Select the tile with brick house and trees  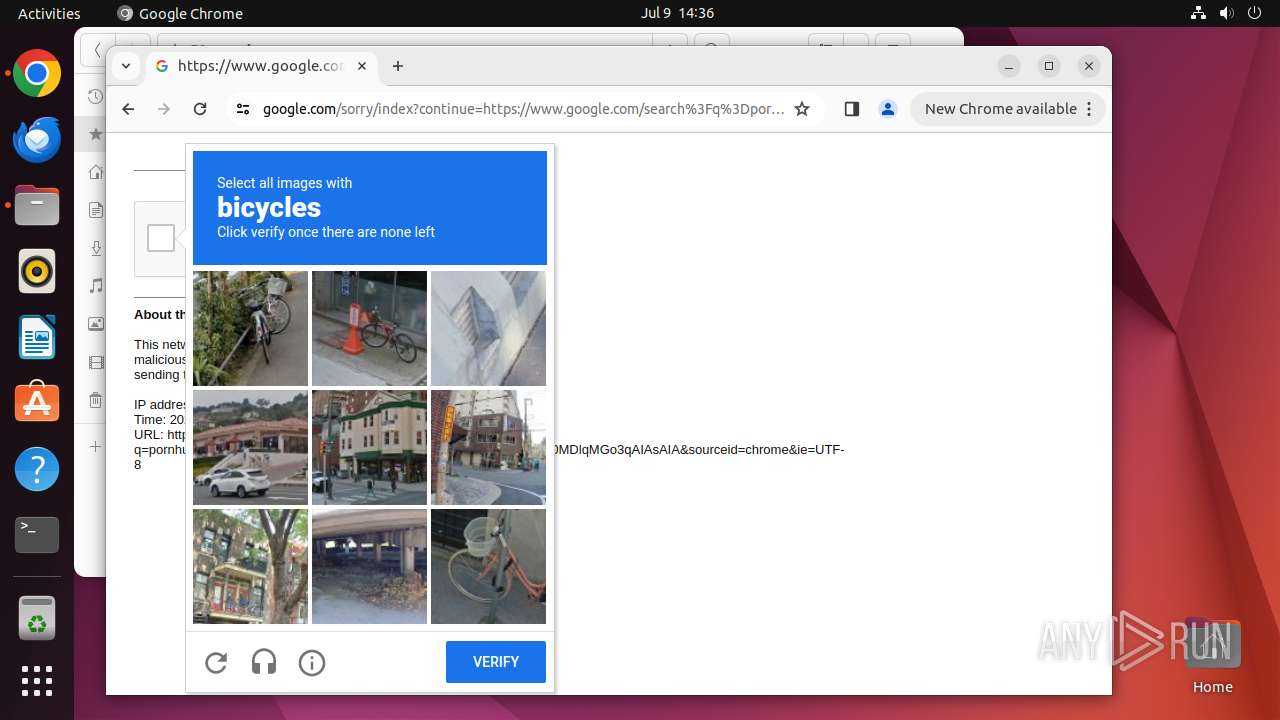click(250, 566)
